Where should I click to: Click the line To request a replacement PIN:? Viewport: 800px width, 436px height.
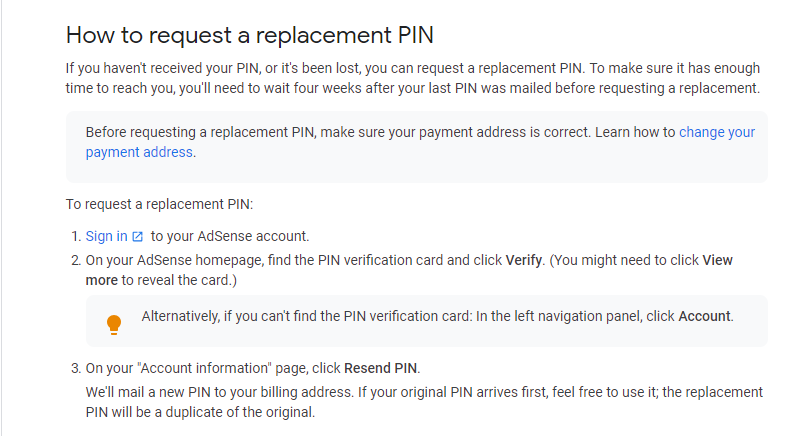click(x=160, y=204)
